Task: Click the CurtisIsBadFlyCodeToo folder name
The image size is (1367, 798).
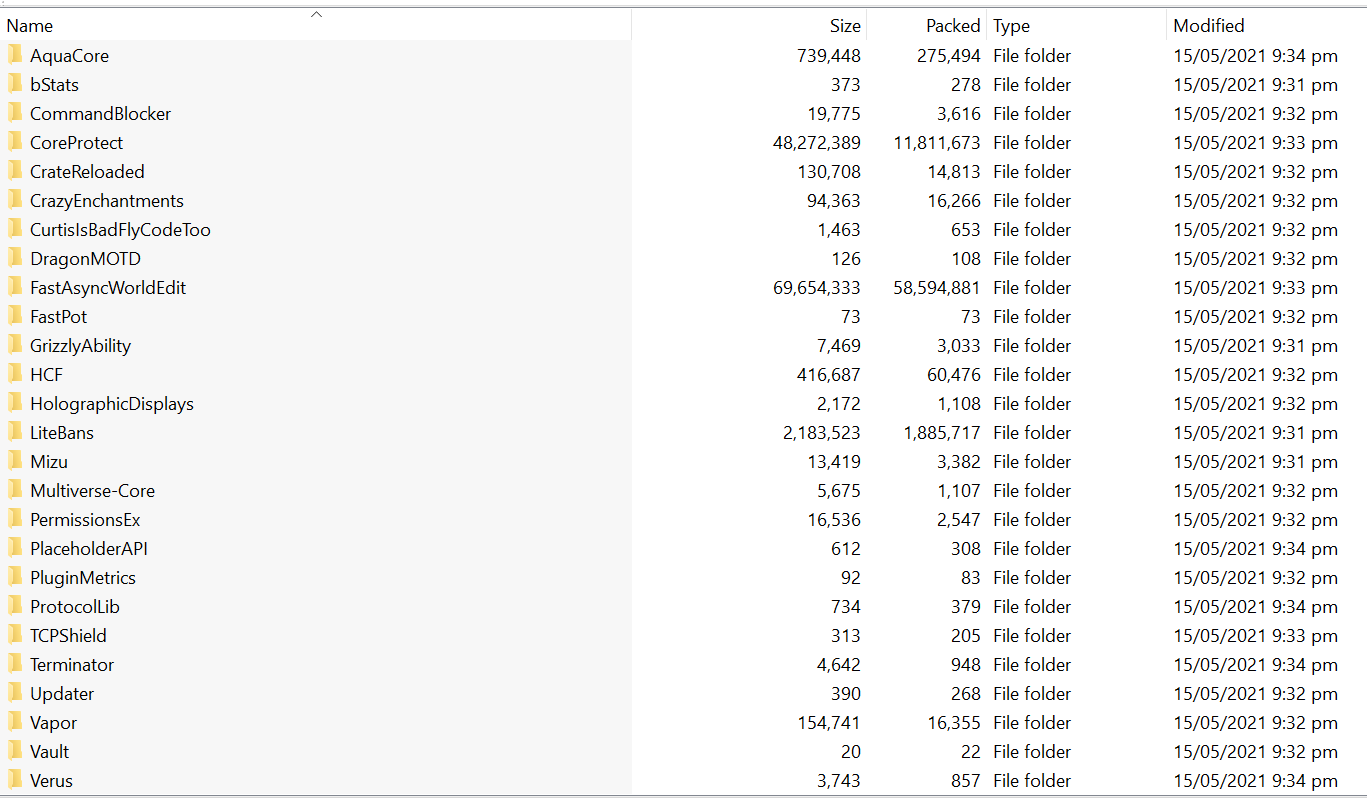Action: pyautogui.click(x=120, y=230)
